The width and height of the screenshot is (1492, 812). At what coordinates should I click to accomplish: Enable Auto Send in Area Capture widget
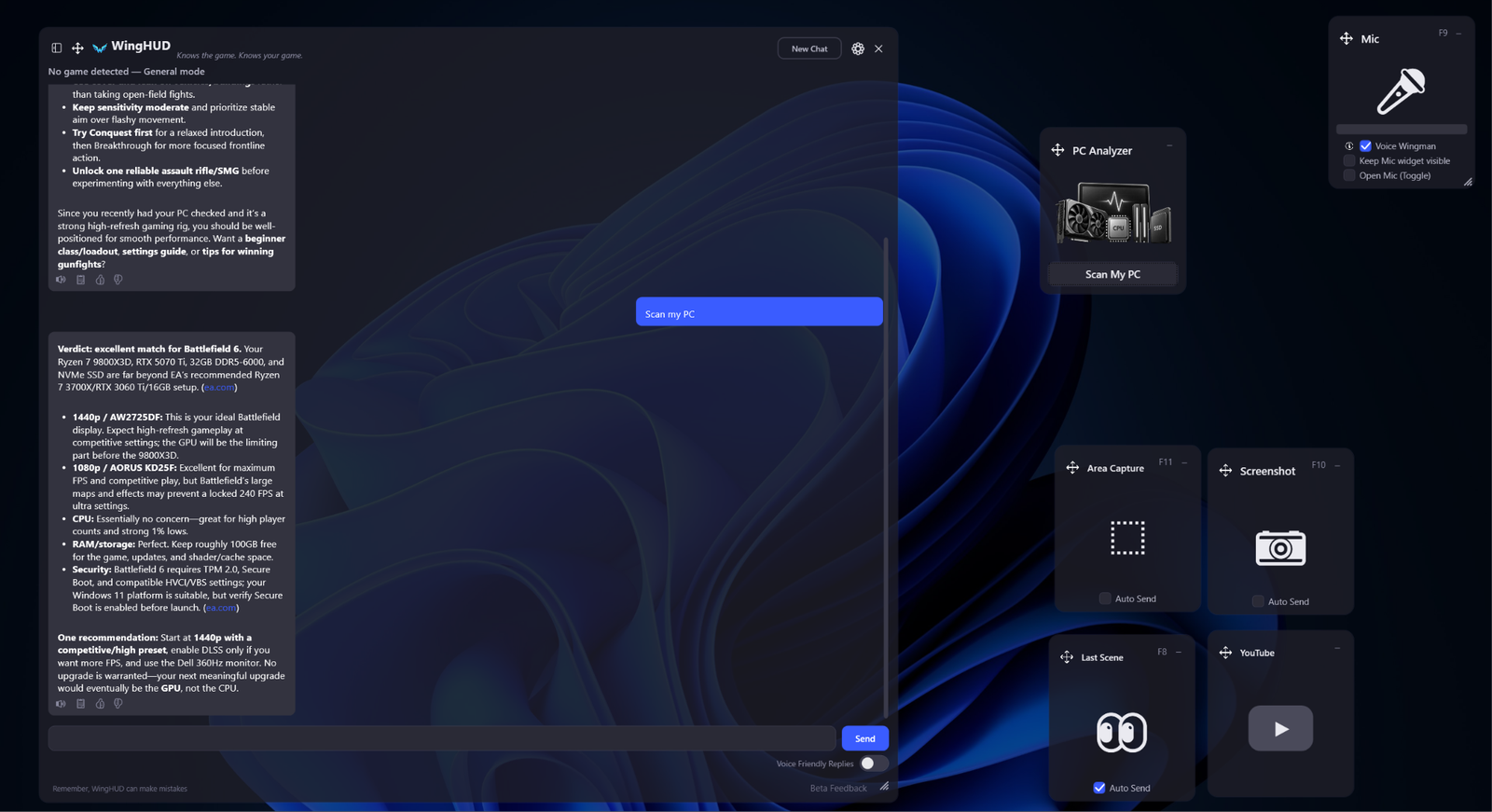click(x=1105, y=599)
